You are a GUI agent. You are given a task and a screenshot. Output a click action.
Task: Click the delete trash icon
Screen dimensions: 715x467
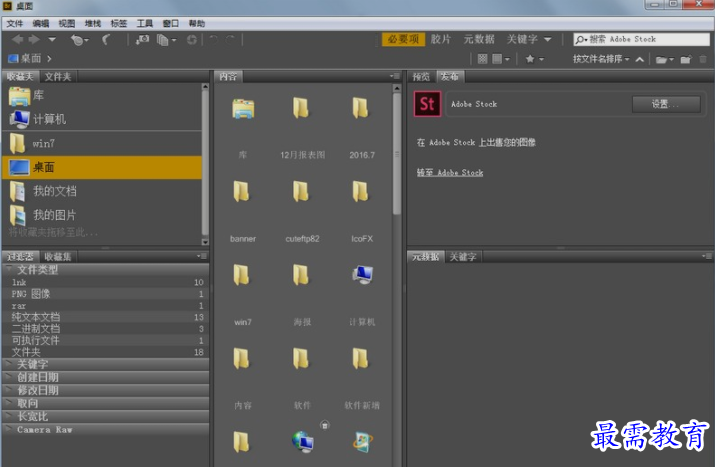(703, 59)
